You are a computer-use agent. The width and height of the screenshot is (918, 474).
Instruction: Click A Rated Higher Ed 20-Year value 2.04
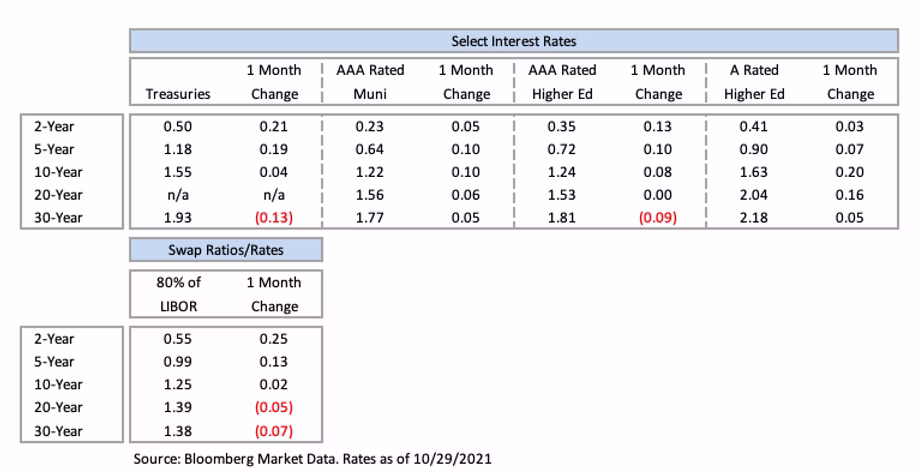tap(754, 195)
